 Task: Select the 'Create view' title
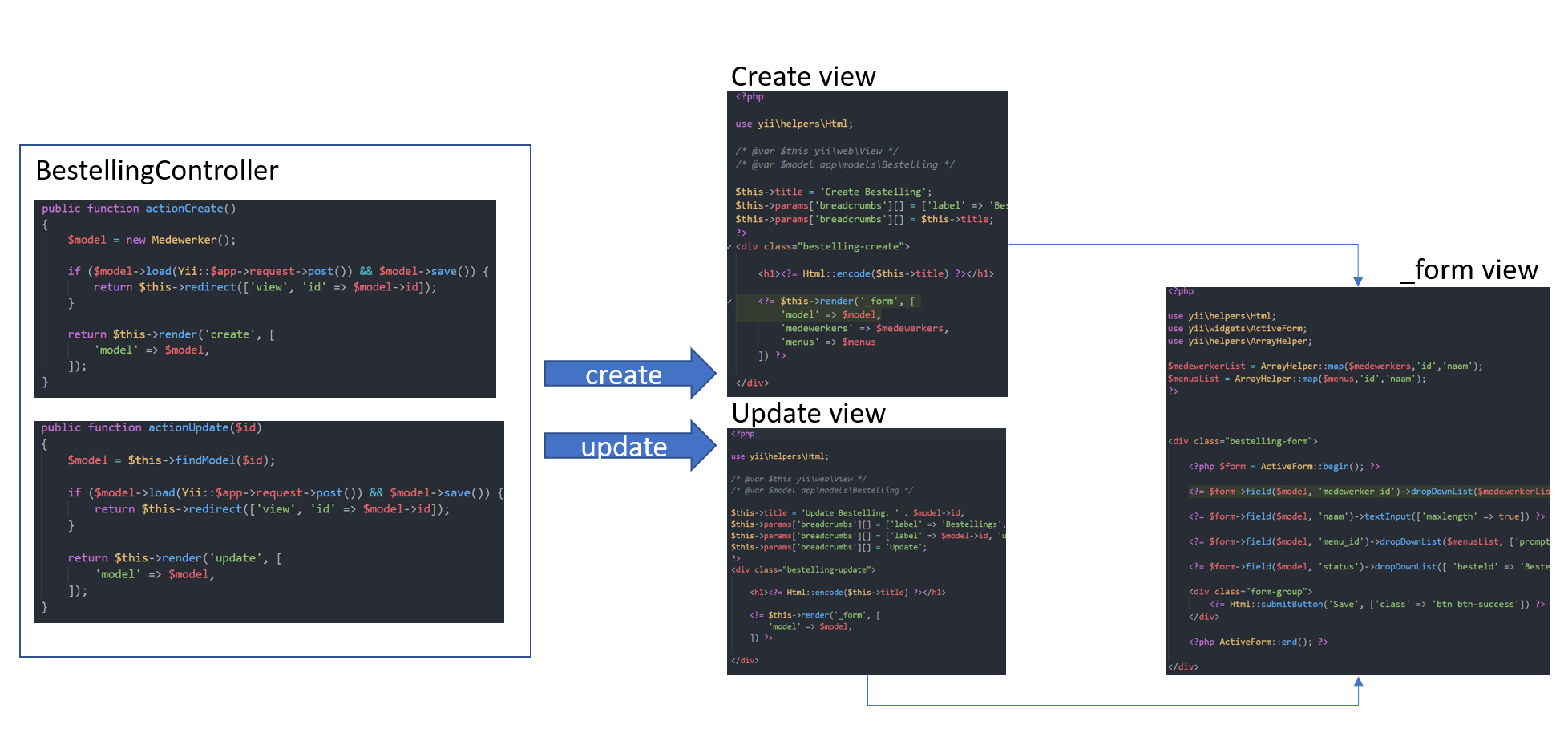click(803, 77)
